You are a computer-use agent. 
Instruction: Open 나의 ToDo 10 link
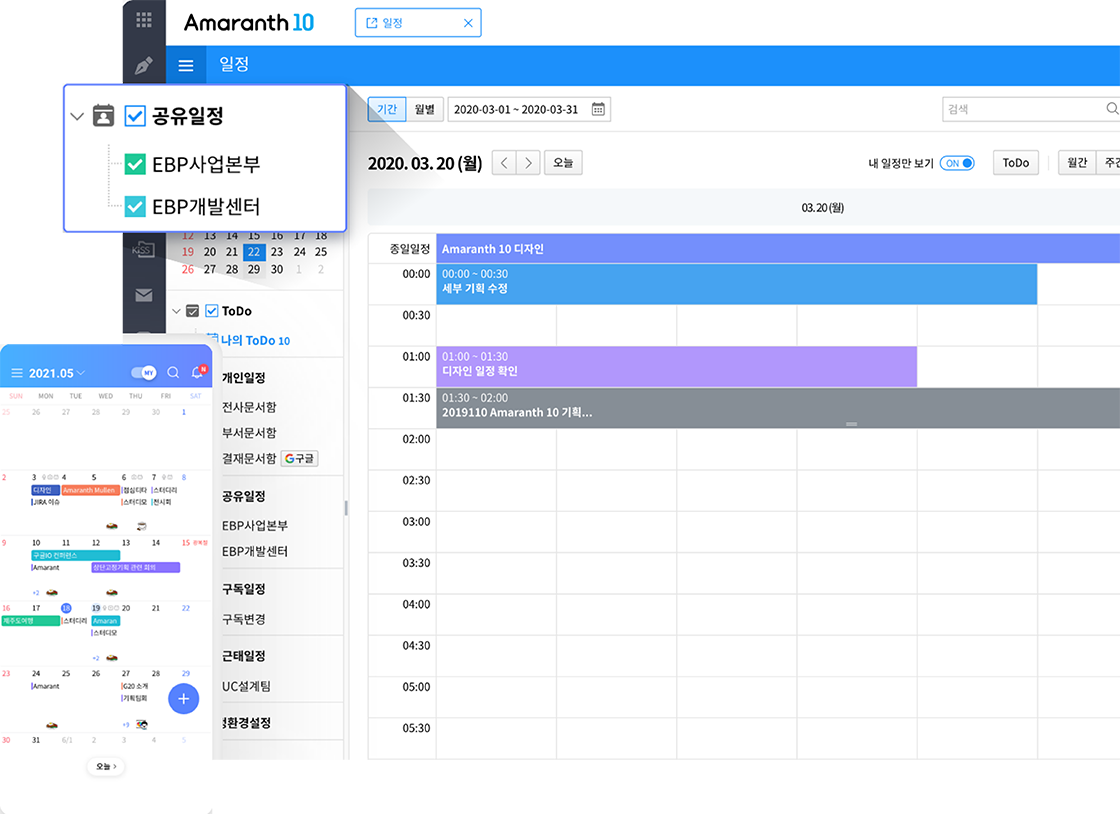click(x=255, y=341)
